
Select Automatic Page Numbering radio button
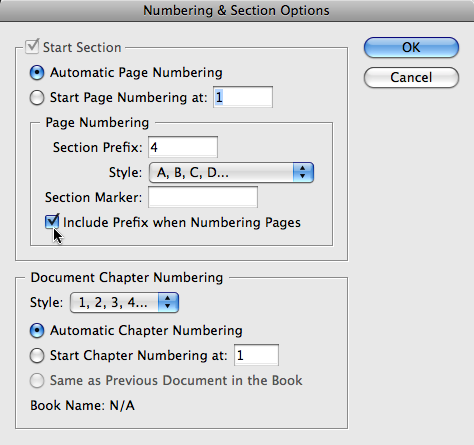pyautogui.click(x=37, y=73)
